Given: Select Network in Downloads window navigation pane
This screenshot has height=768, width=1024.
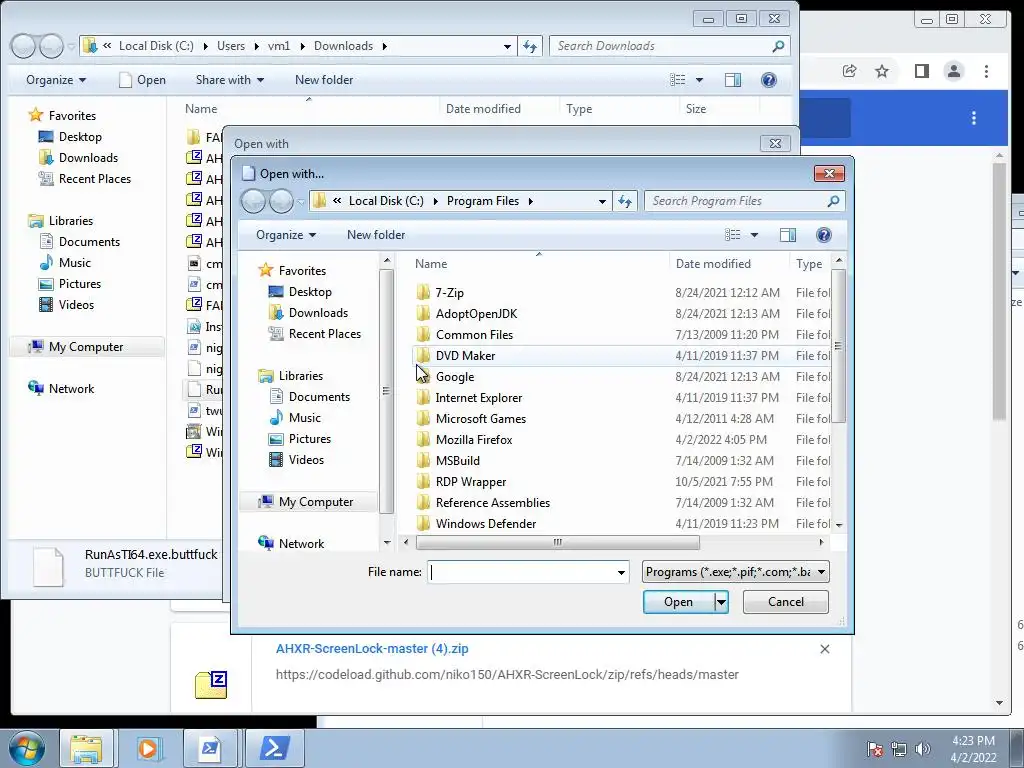Looking at the screenshot, I should point(61,389).
